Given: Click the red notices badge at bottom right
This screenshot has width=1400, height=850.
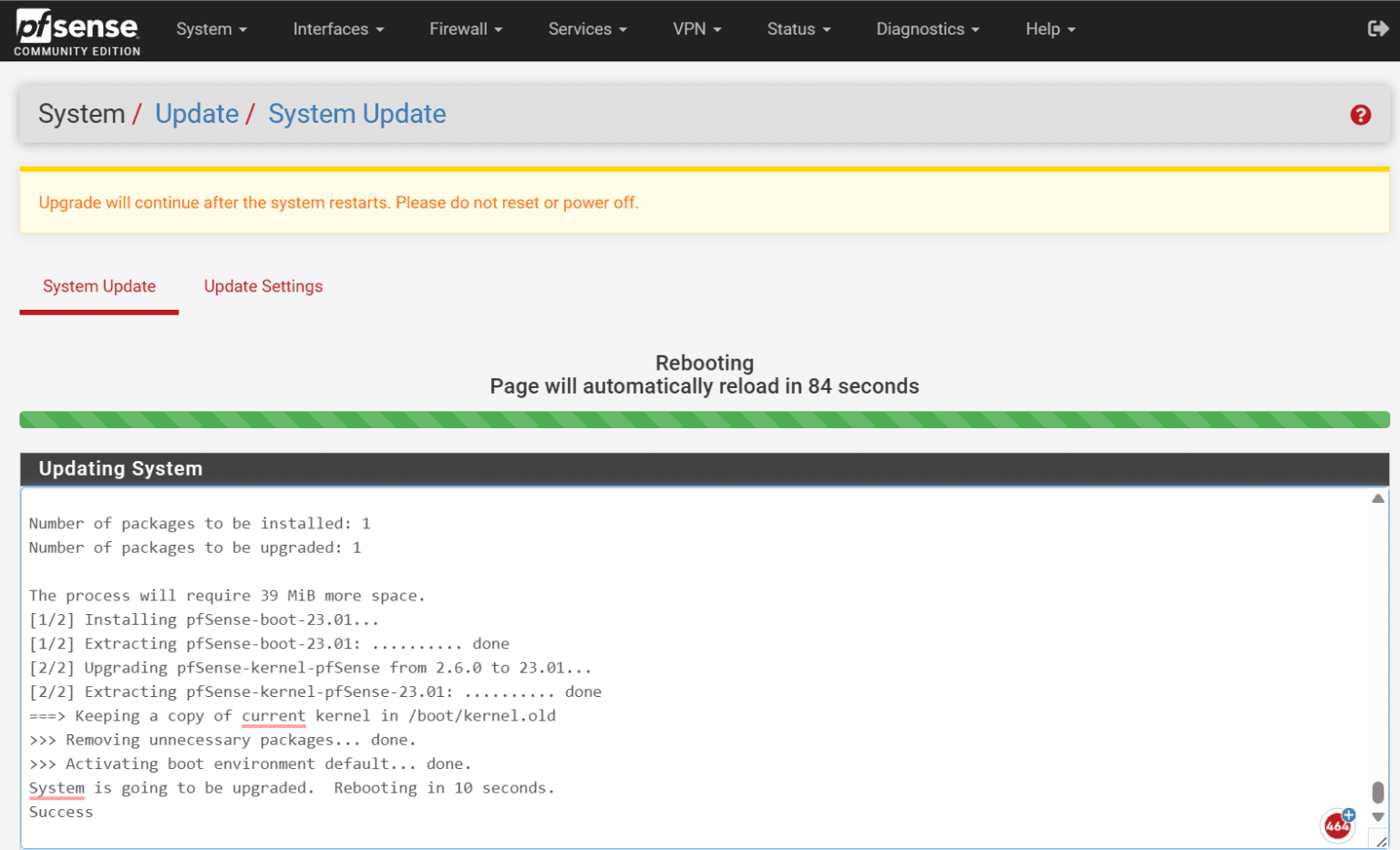Looking at the screenshot, I should [x=1336, y=824].
